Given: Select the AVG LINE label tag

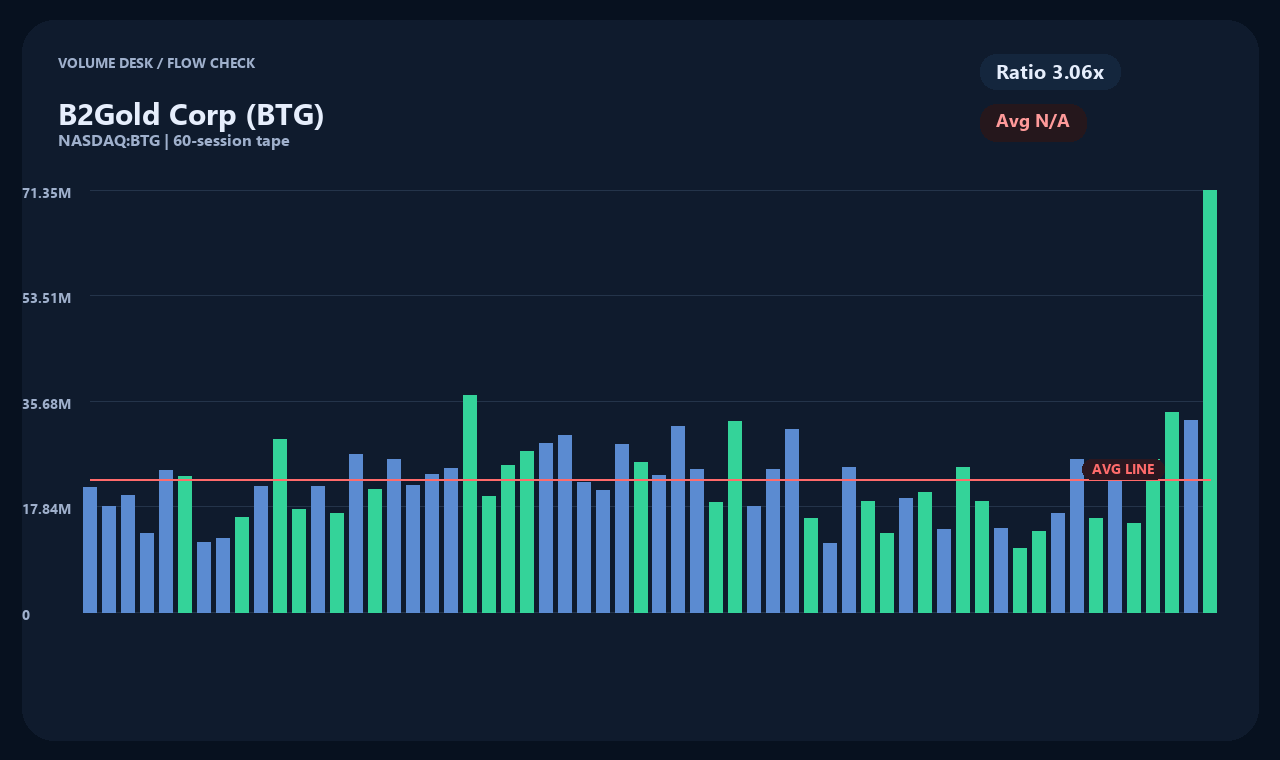Looking at the screenshot, I should tap(1123, 469).
